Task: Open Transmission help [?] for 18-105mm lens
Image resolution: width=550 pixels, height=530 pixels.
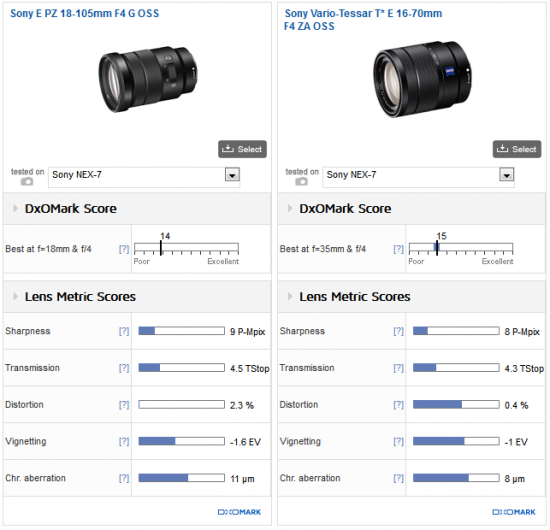Action: (124, 368)
